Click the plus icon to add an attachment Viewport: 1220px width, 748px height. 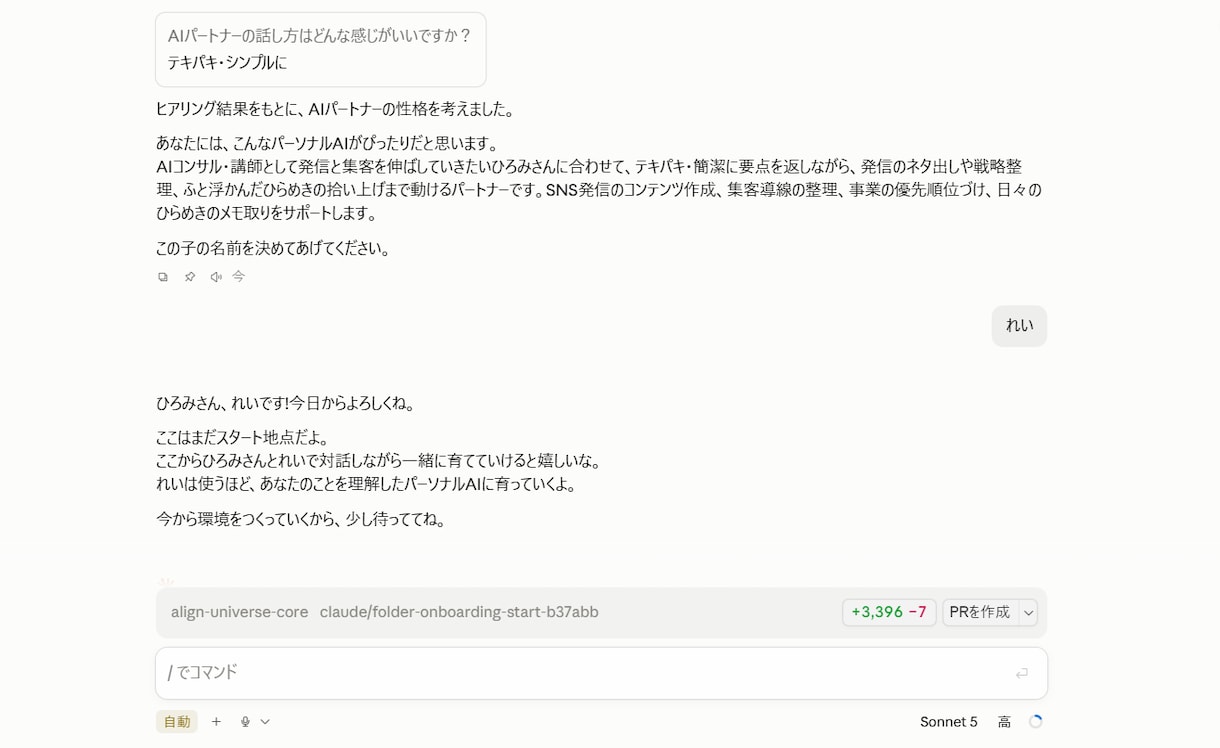click(216, 722)
